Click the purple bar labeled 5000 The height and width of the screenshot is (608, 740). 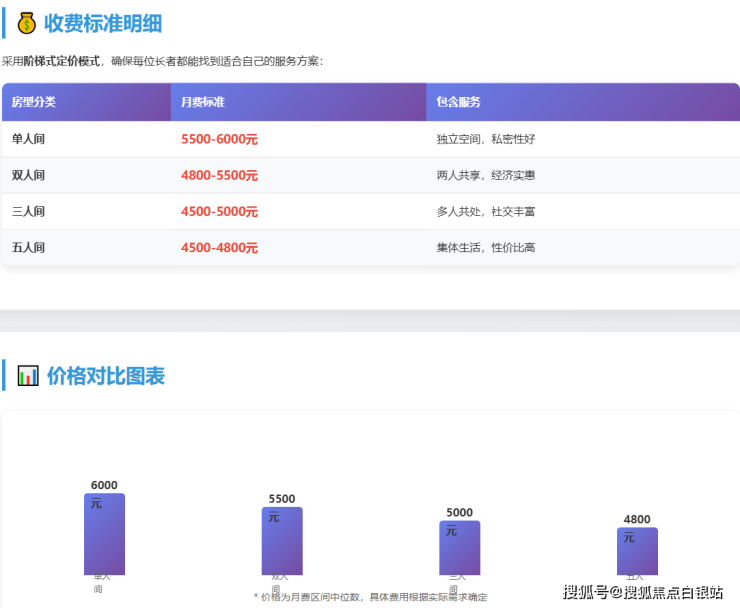pos(460,547)
